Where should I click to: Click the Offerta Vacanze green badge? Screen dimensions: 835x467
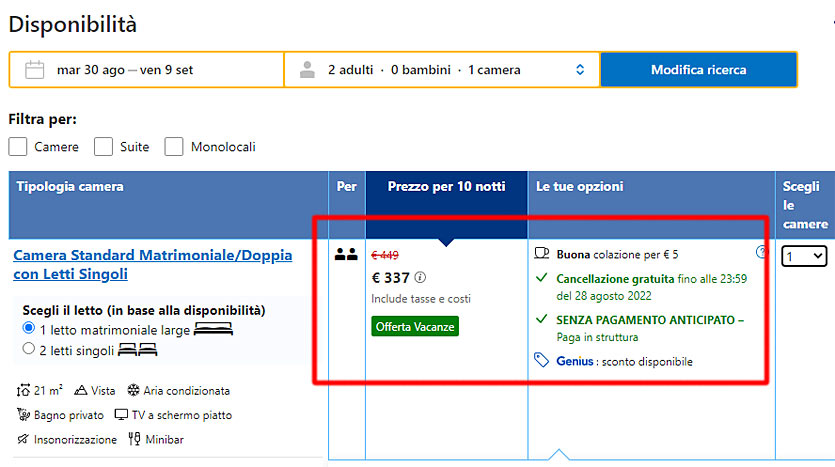(x=415, y=326)
